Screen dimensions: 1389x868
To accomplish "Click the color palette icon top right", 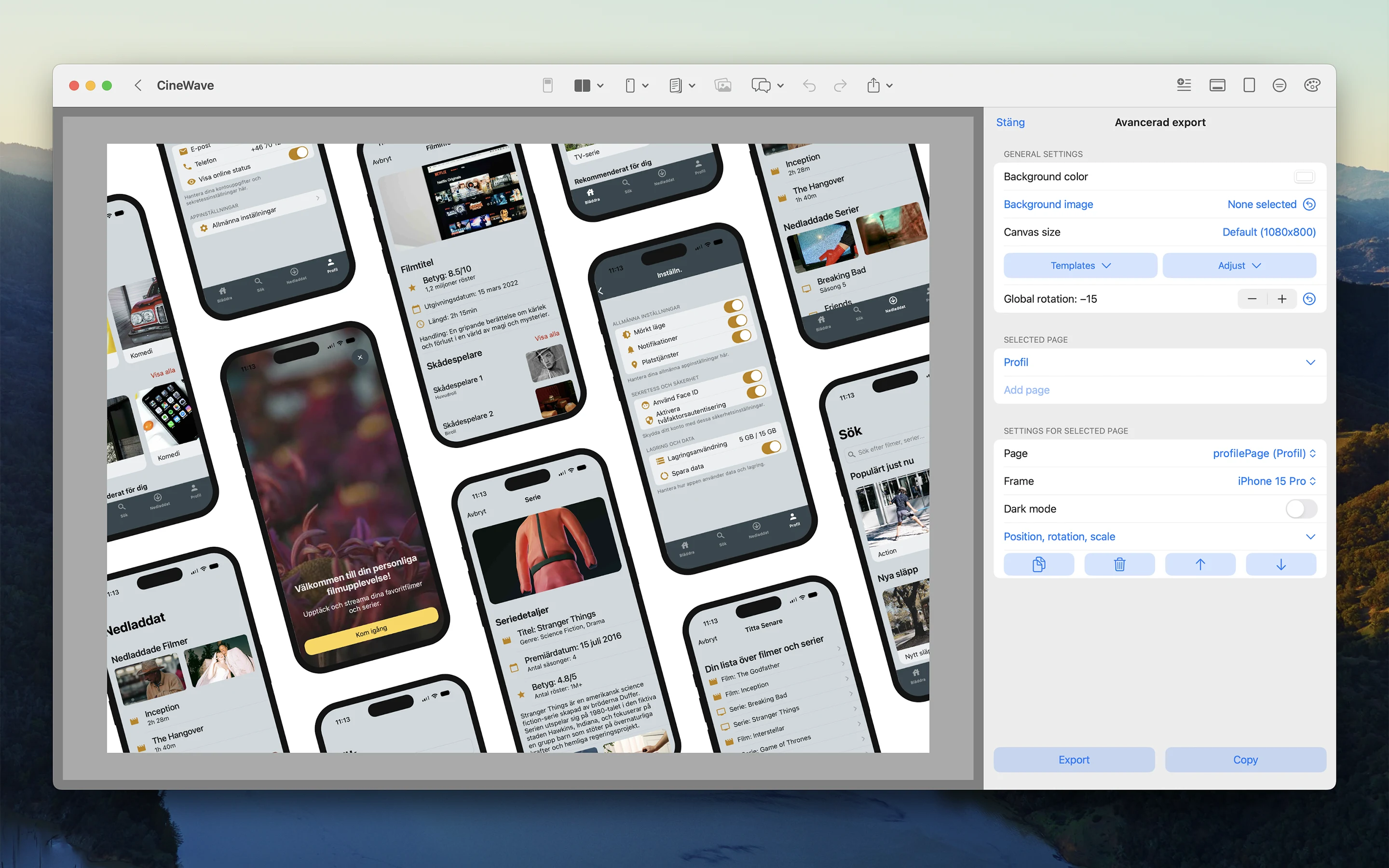I will pos(1313,85).
